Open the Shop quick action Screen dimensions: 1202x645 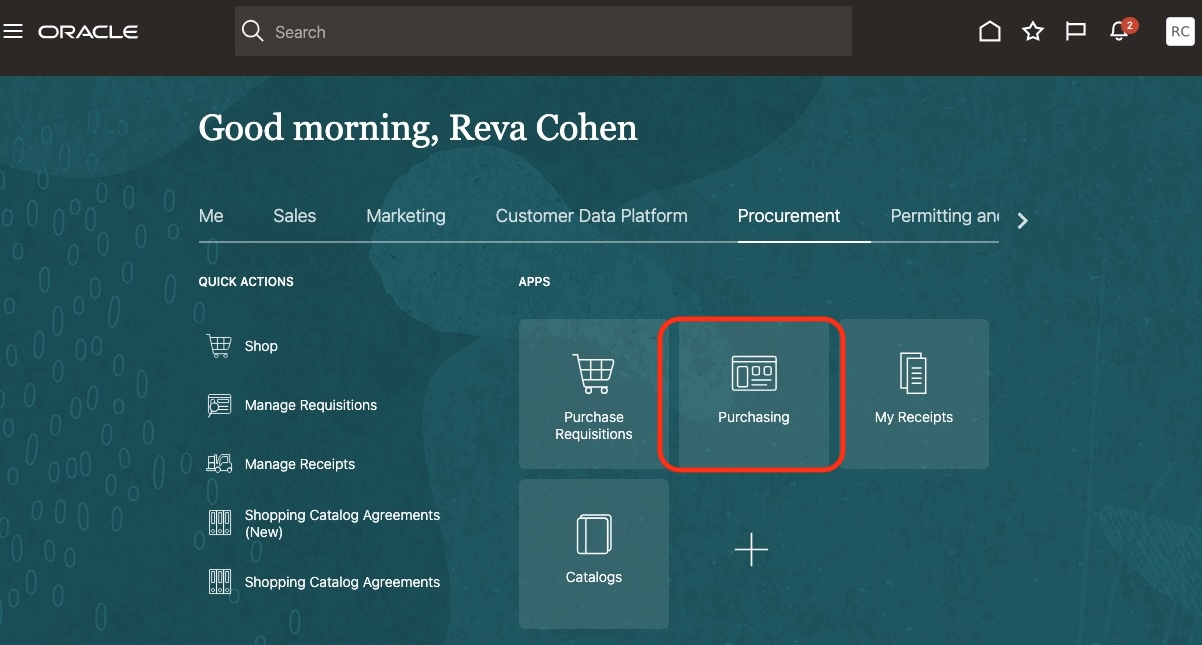click(261, 346)
